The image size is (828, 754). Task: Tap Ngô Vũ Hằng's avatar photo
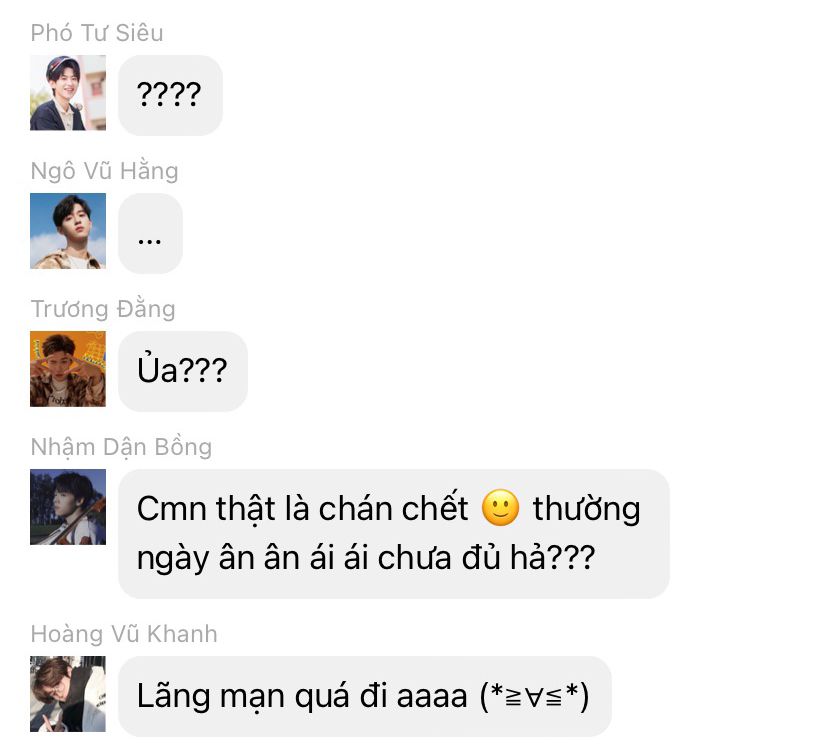(68, 231)
